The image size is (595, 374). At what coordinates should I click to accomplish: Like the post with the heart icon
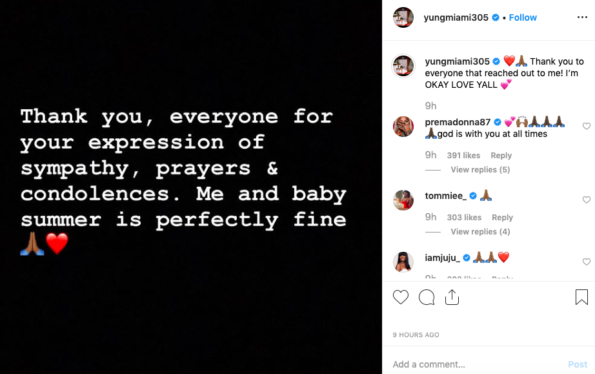[401, 297]
